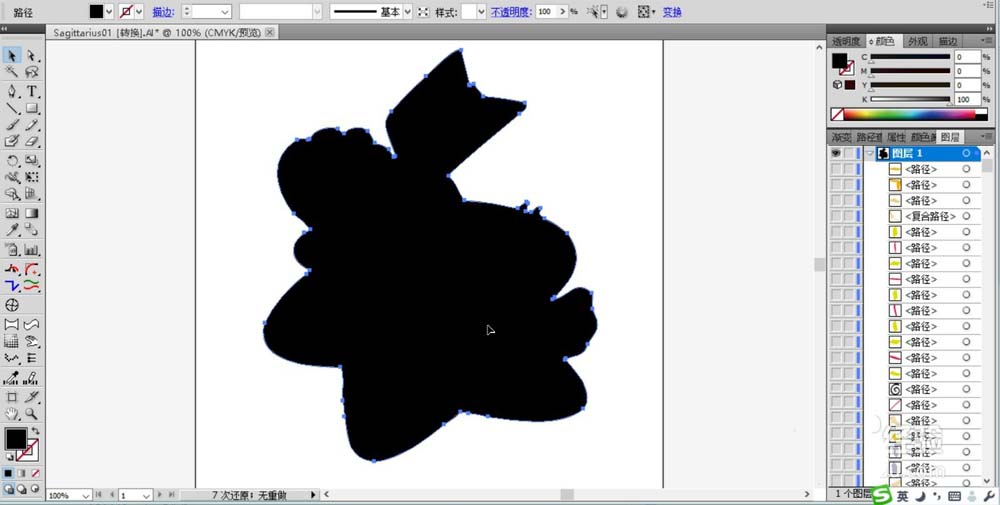
Task: Switch to 描边 panel tab
Action: click(x=947, y=41)
